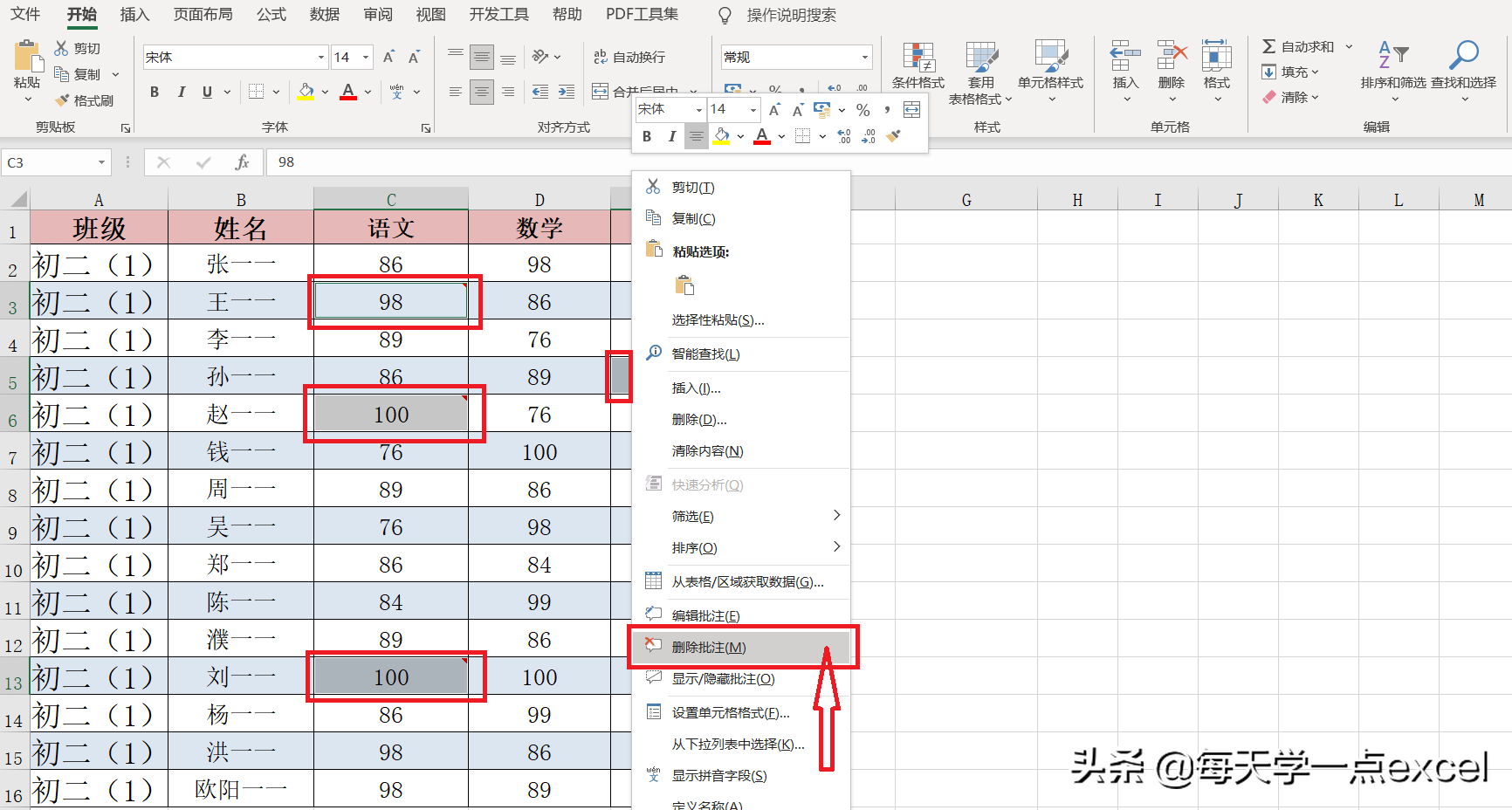The height and width of the screenshot is (810, 1512).
Task: Decrease font size in ribbon
Action: (x=415, y=57)
